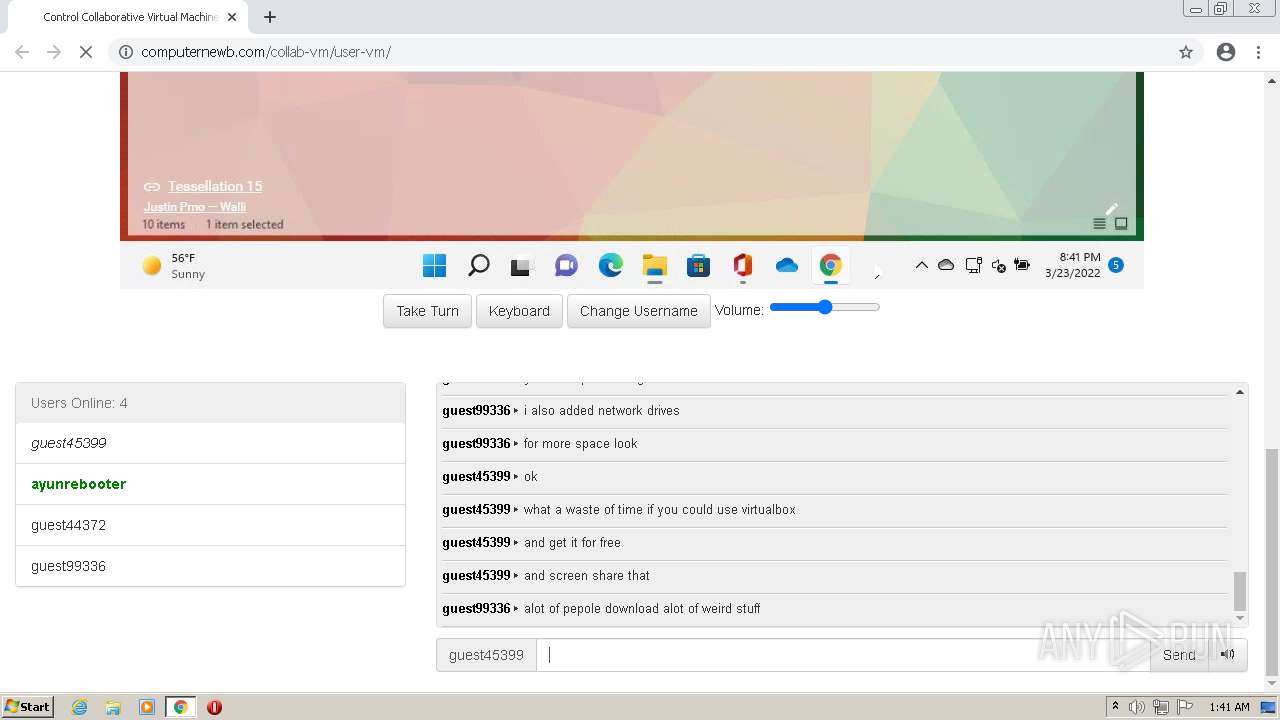Click the chat scrollbar thumb
This screenshot has width=1280, height=720.
1240,590
